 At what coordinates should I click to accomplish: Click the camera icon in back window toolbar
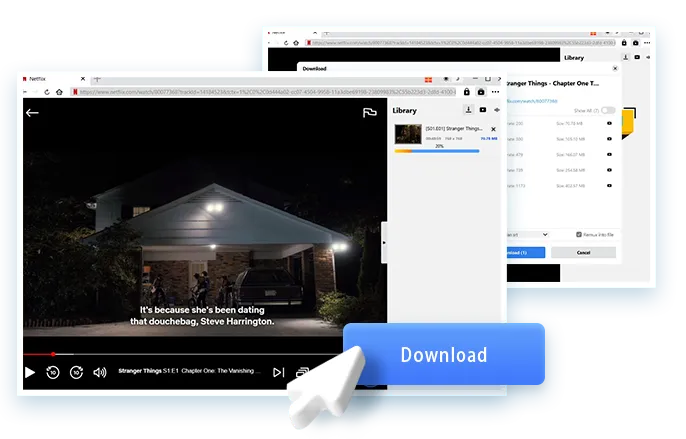[x=636, y=43]
